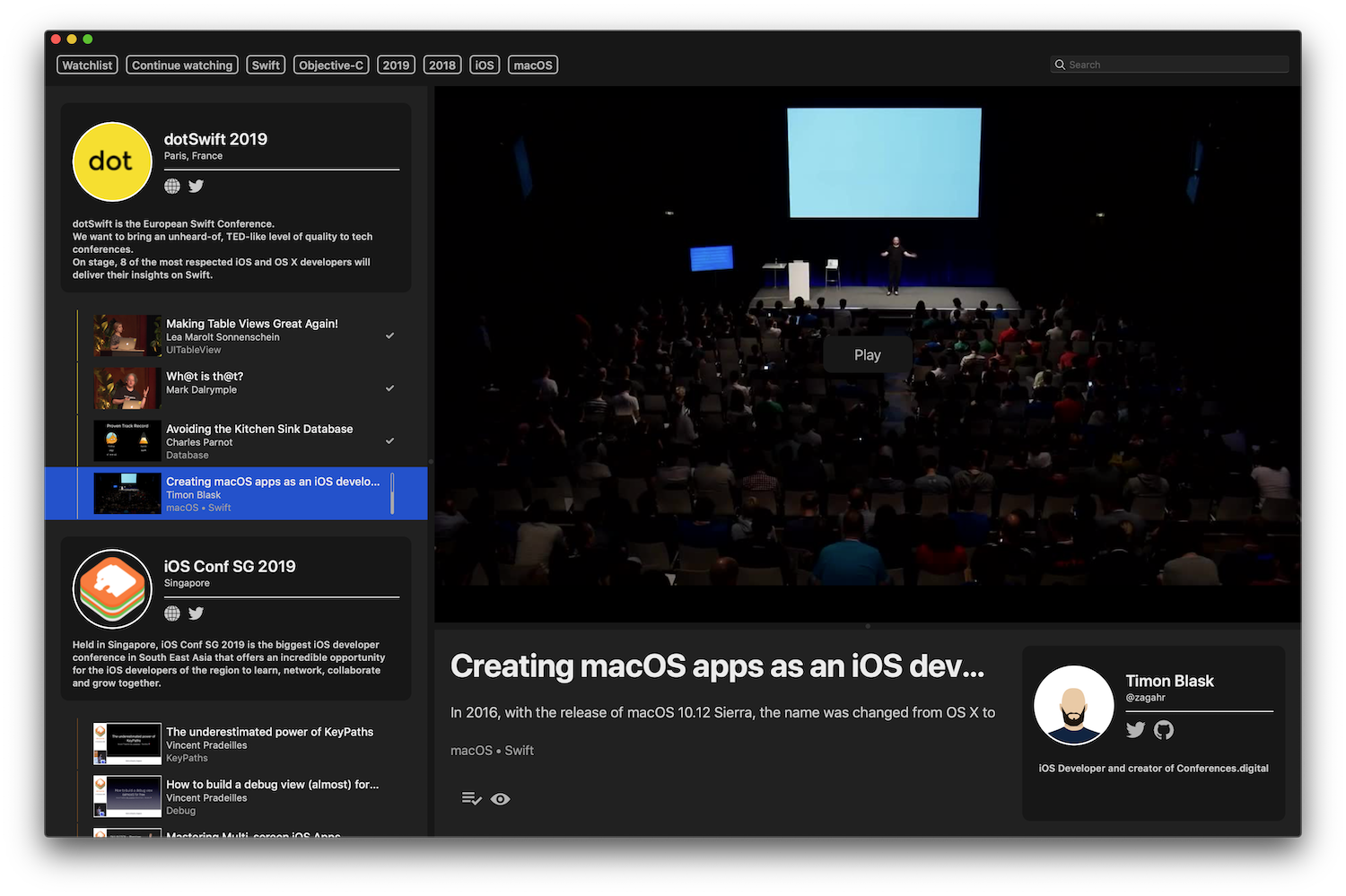Click thumbnail of How to build a debug view

pyautogui.click(x=127, y=796)
